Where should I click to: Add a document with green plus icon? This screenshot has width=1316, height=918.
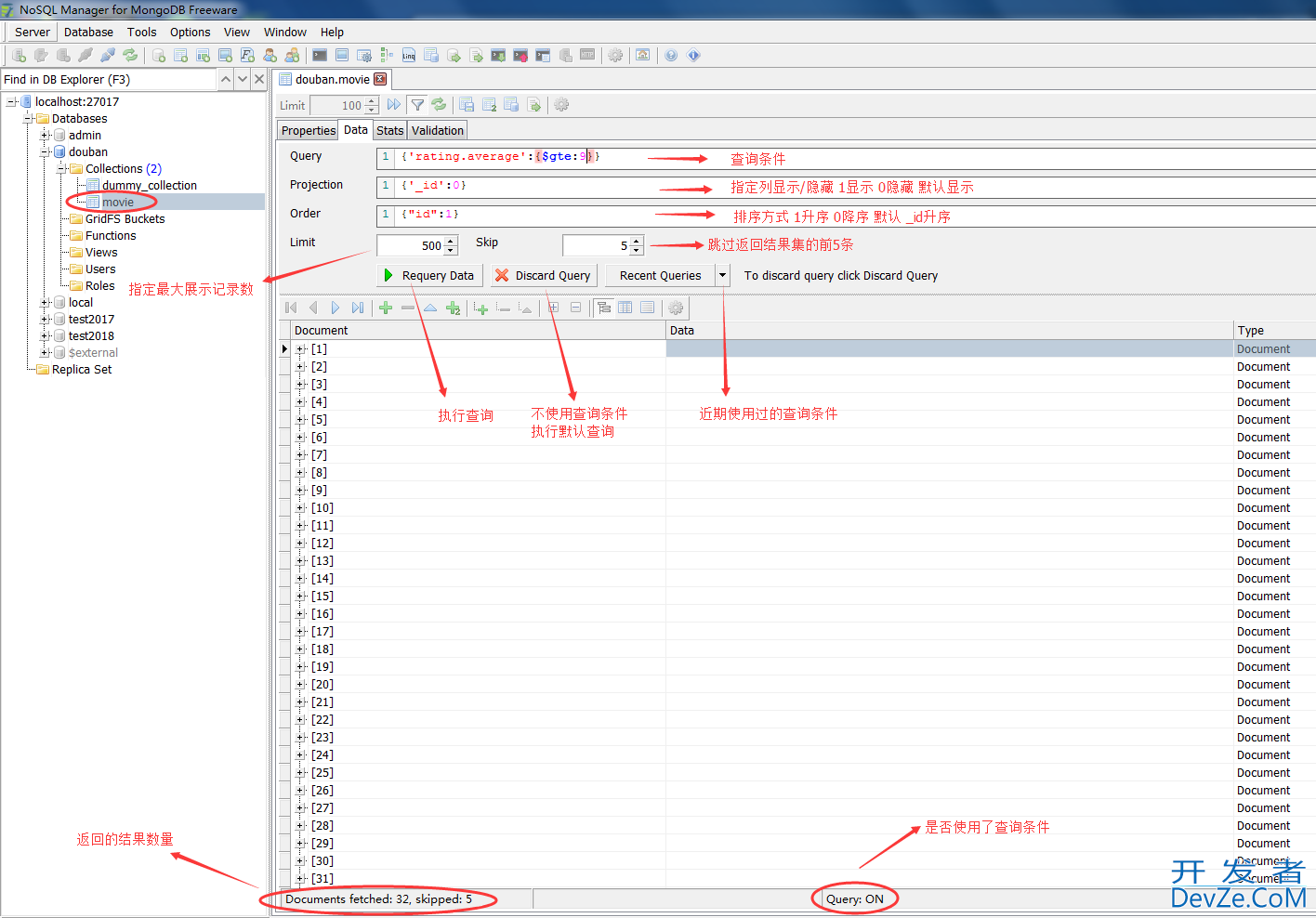point(386,308)
